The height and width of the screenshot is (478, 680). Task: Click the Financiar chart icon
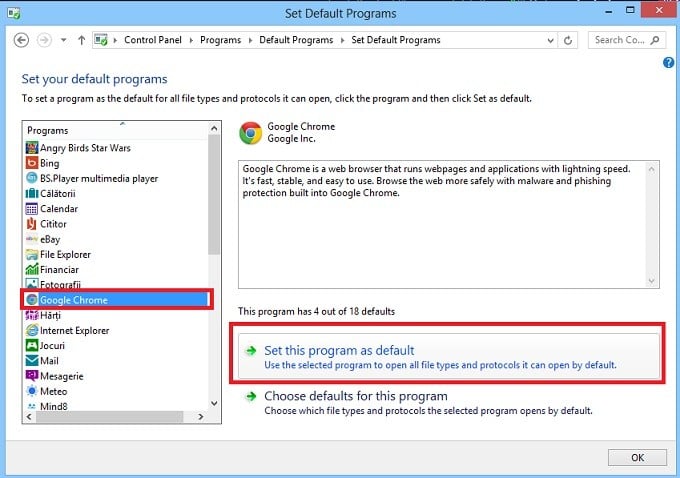click(32, 269)
